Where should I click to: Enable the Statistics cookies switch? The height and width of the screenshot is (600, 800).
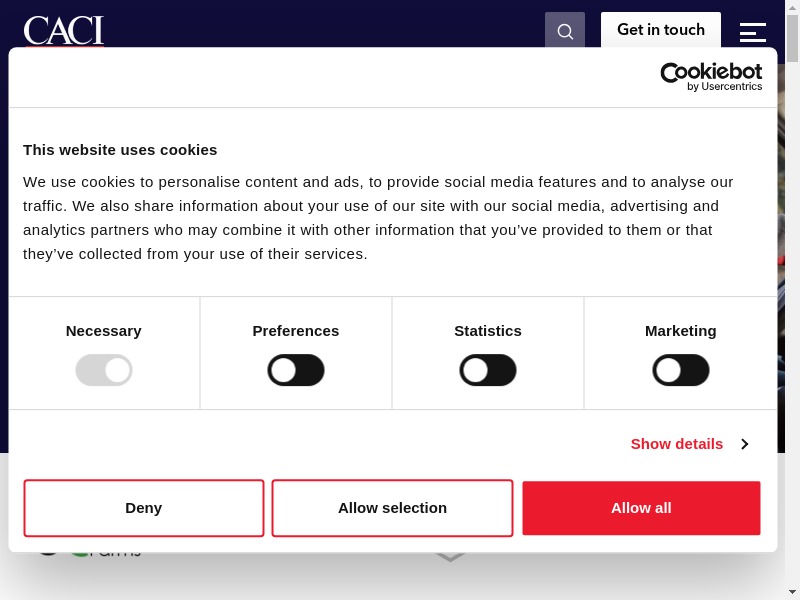click(x=488, y=370)
